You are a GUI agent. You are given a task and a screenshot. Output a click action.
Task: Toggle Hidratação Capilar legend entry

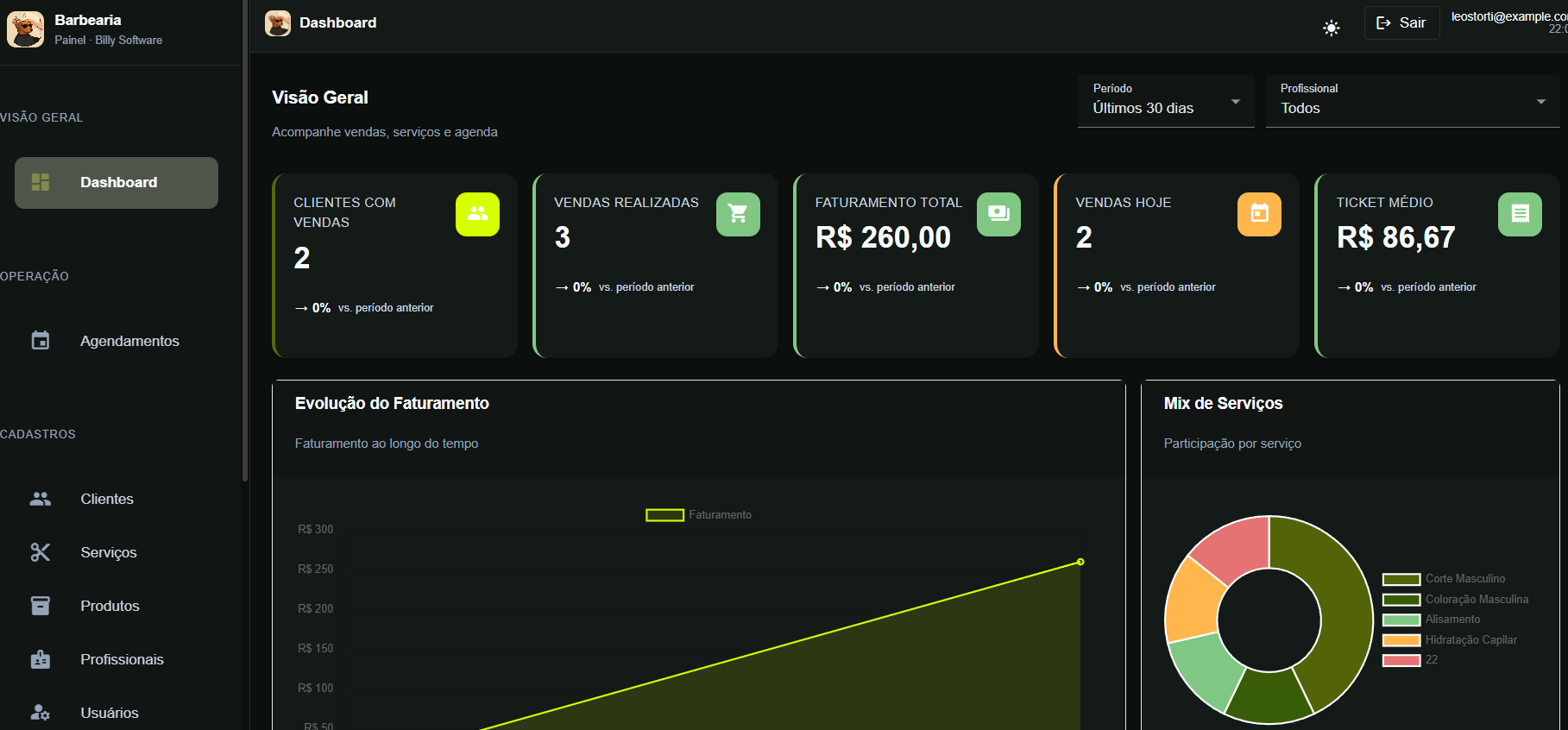pos(1450,640)
